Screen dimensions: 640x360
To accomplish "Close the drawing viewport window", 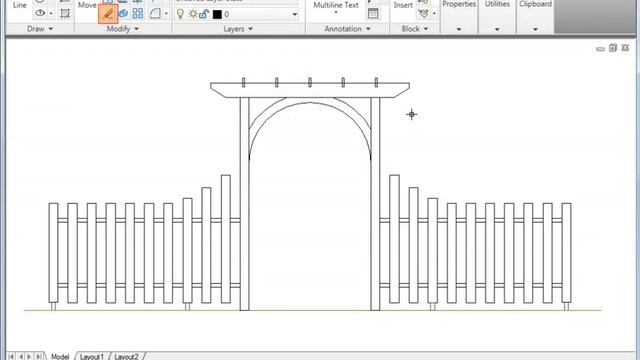I will pyautogui.click(x=625, y=48).
